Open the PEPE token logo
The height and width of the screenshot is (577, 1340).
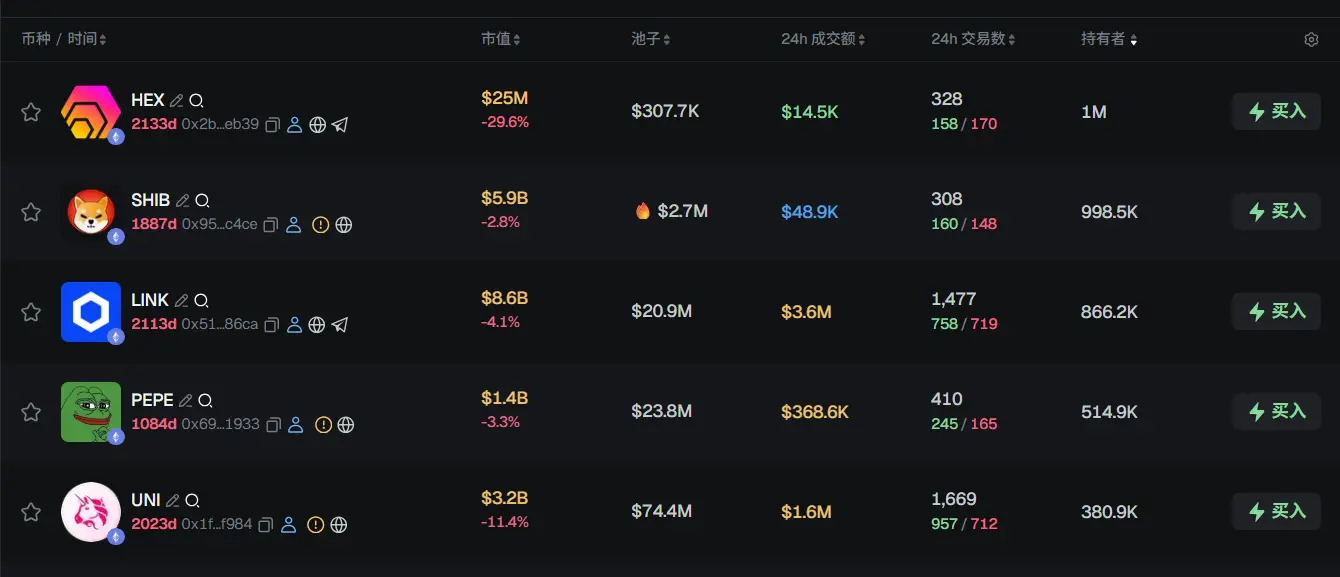91,412
